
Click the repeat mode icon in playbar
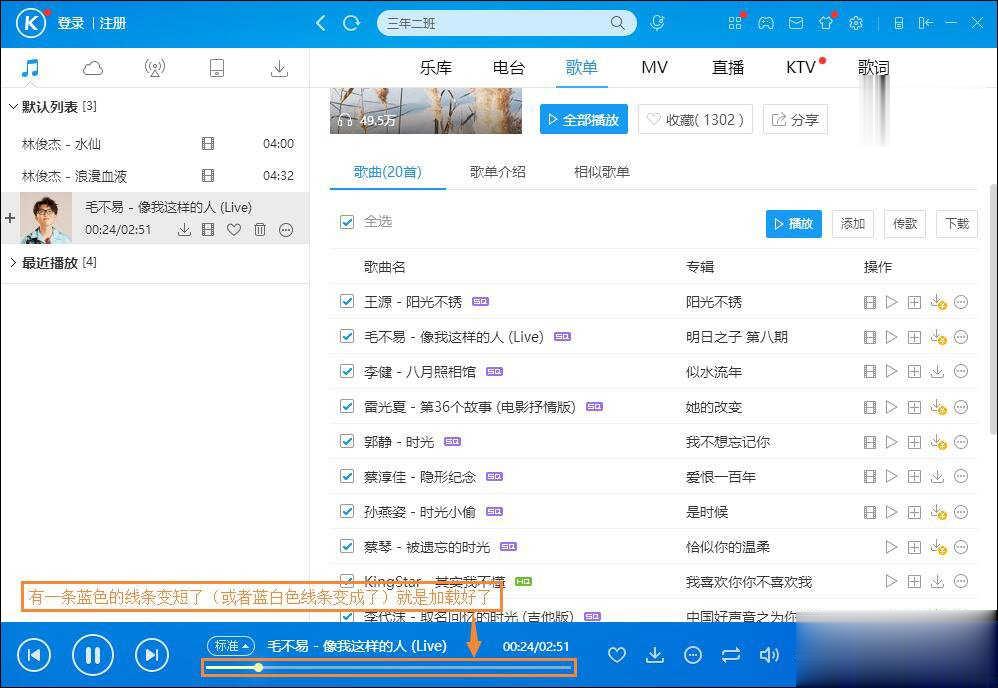[x=731, y=655]
